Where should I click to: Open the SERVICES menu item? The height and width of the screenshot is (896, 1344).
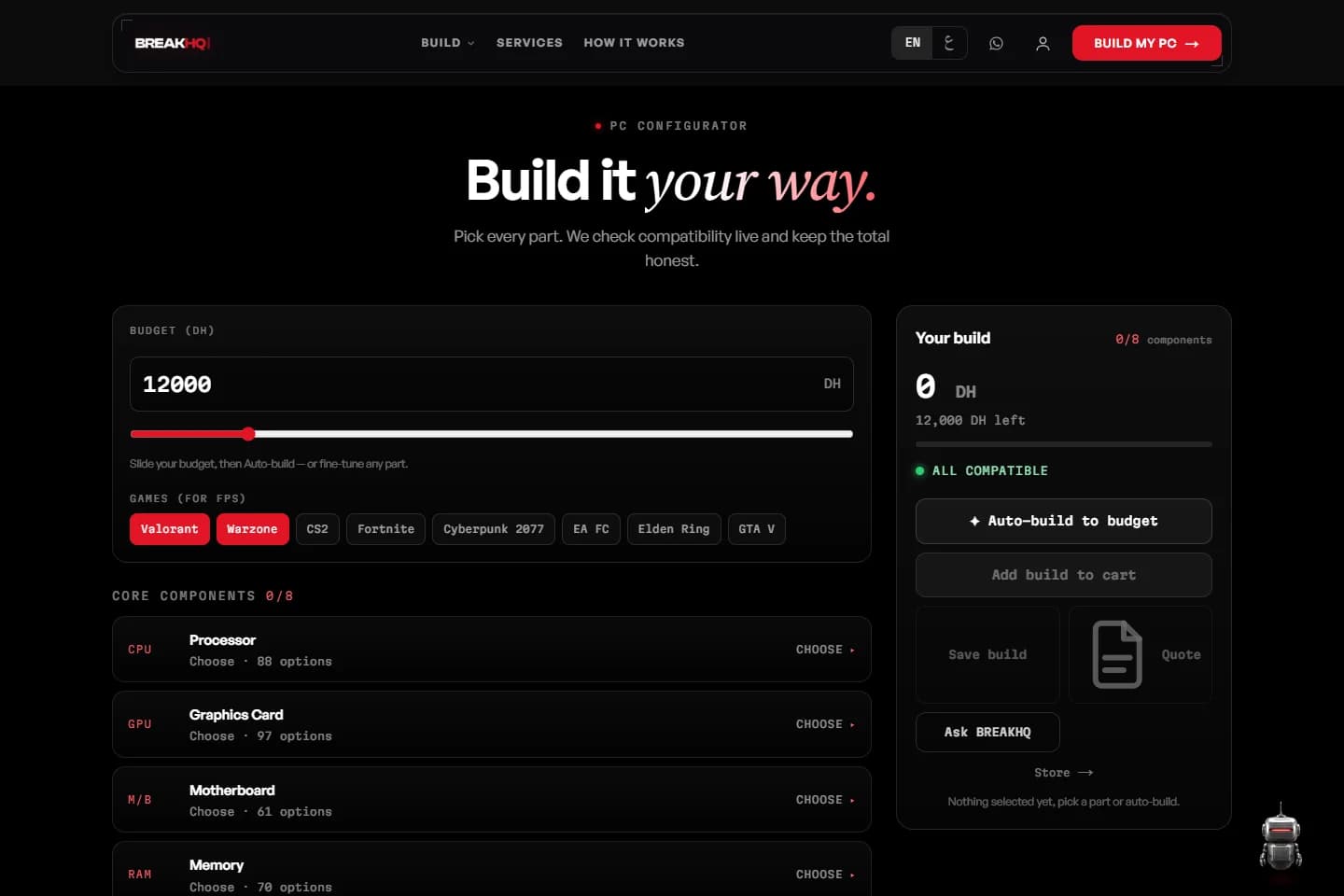tap(529, 43)
